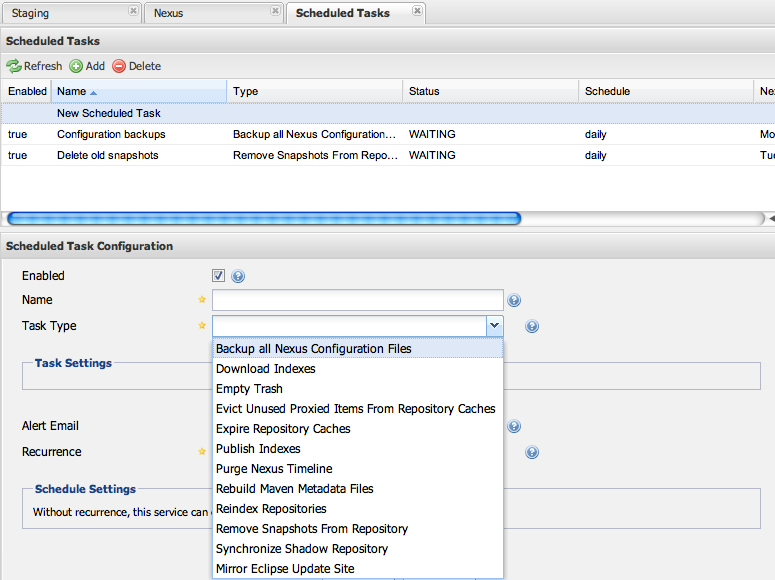The width and height of the screenshot is (775, 580).
Task: Open help icon beside the Name field
Action: click(x=514, y=300)
